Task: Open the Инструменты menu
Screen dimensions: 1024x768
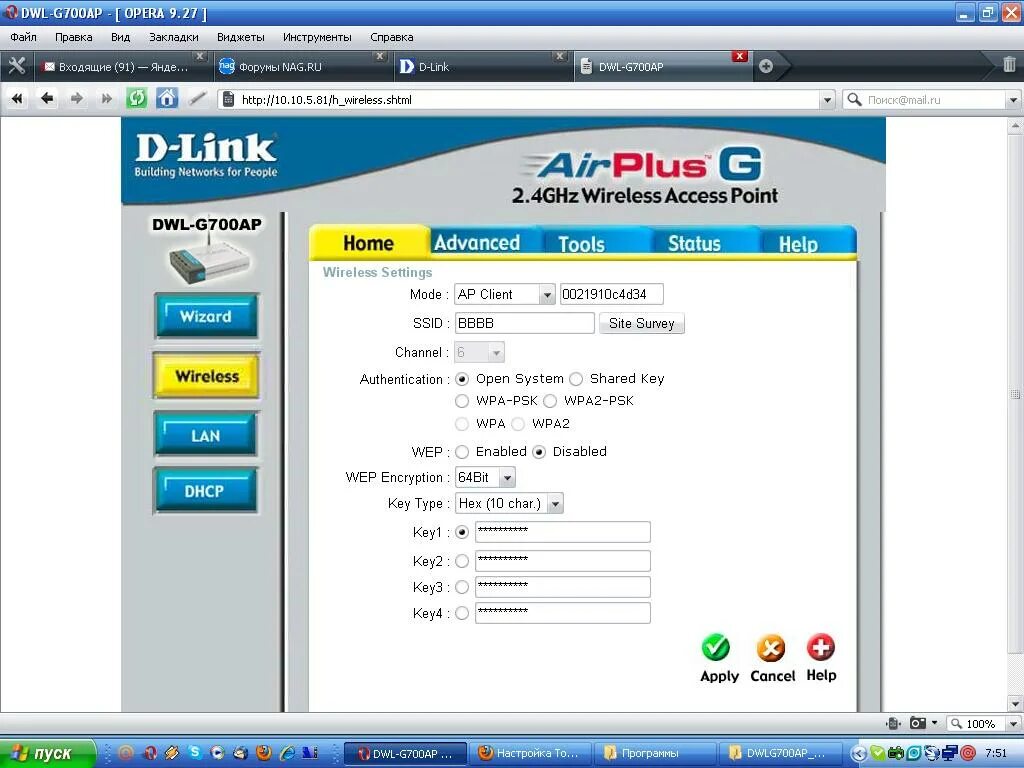Action: [x=317, y=37]
